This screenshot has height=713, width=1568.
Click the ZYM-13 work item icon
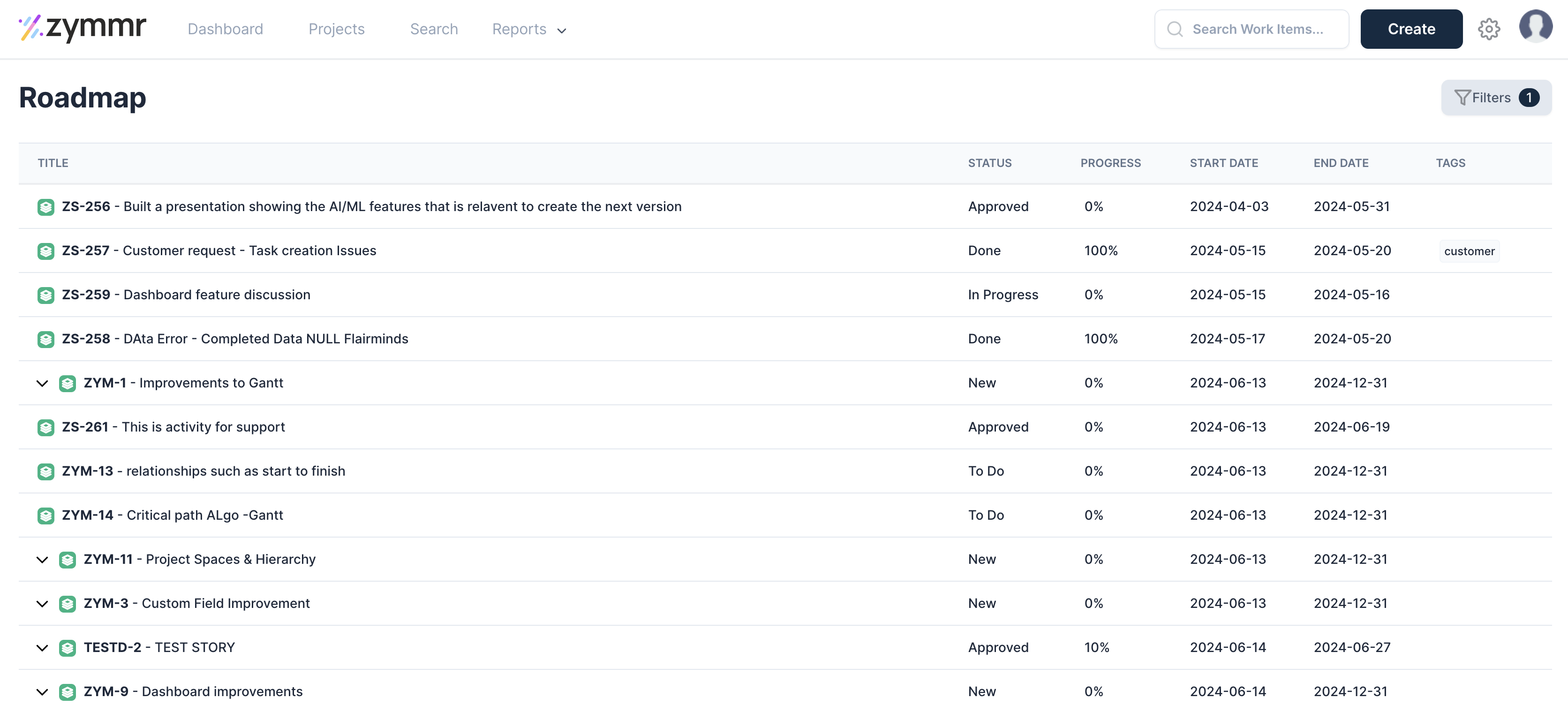45,472
